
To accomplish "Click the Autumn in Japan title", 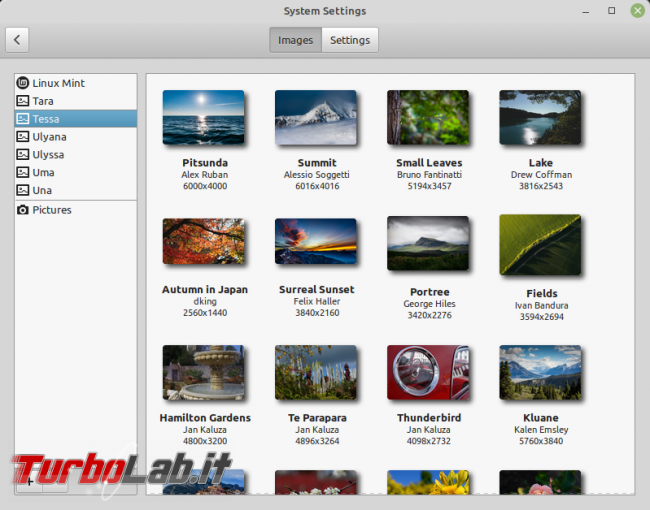I will click(x=205, y=289).
